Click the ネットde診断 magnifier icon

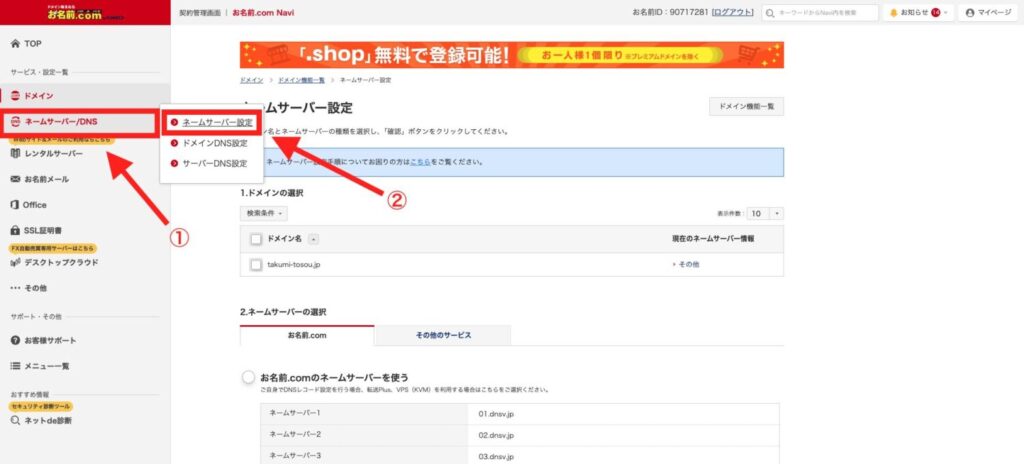click(16, 420)
